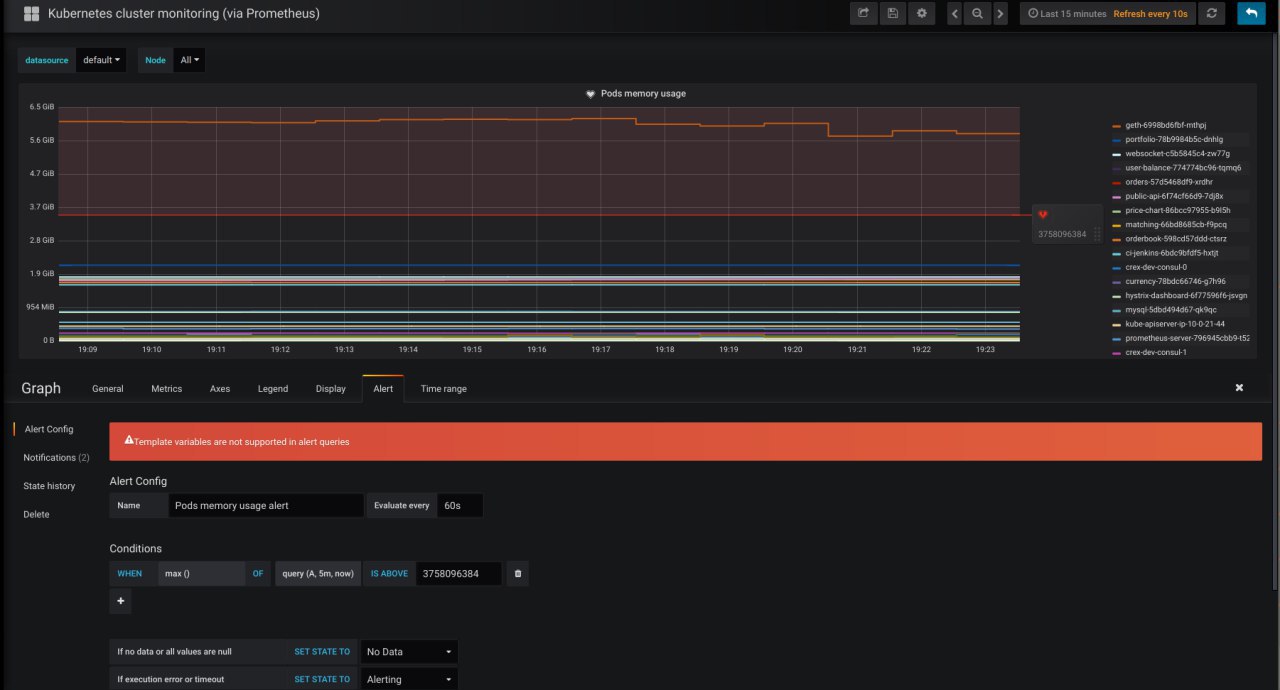Open the Last 15 minutes time picker
Screen dimensions: 1280x690
click(1066, 14)
